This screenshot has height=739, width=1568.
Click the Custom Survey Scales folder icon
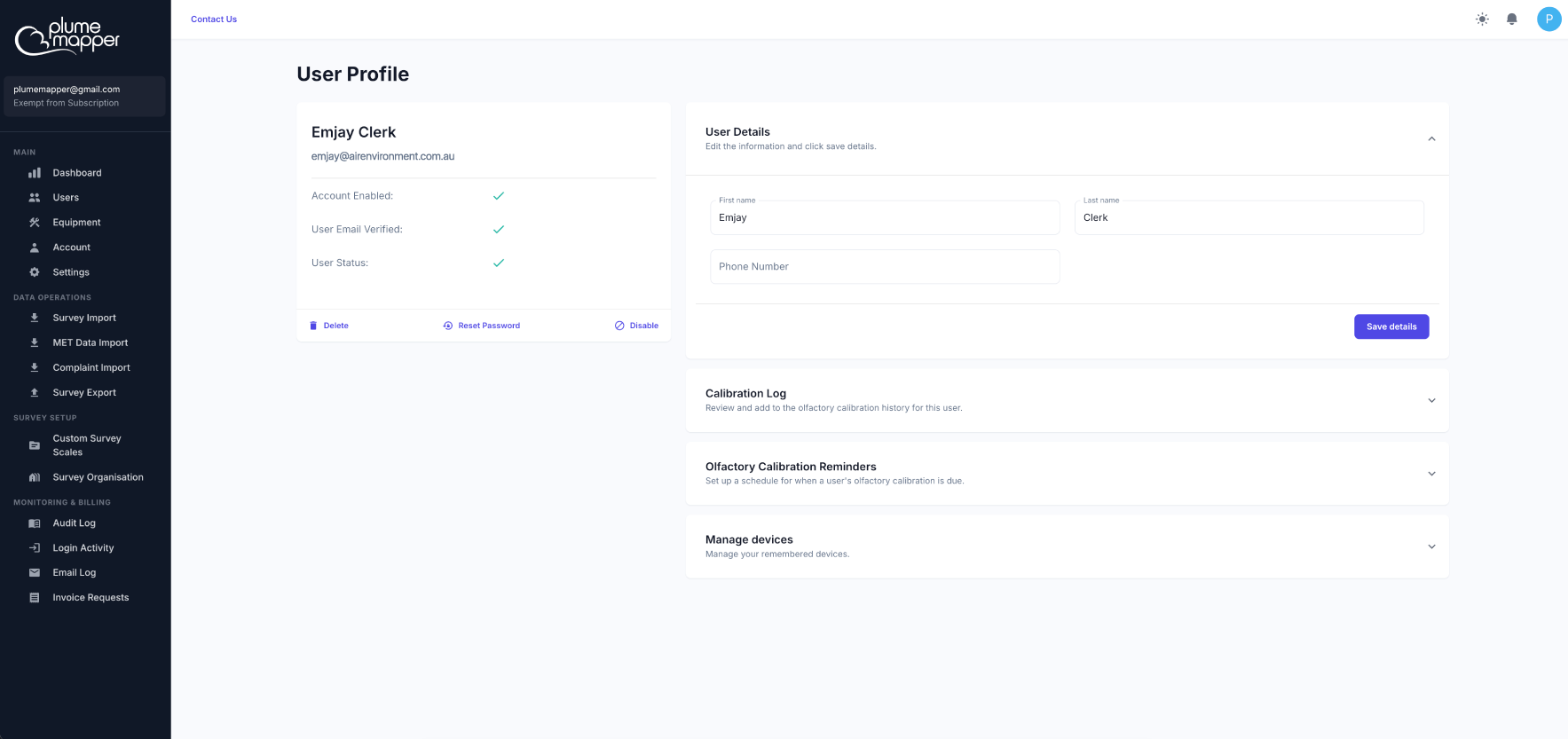click(x=35, y=445)
